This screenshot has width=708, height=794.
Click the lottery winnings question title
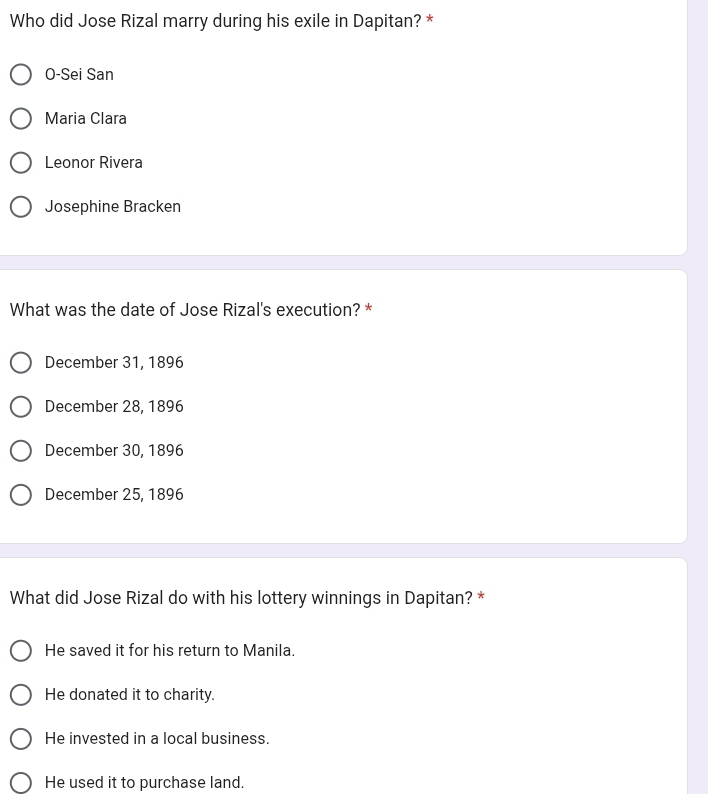(241, 598)
